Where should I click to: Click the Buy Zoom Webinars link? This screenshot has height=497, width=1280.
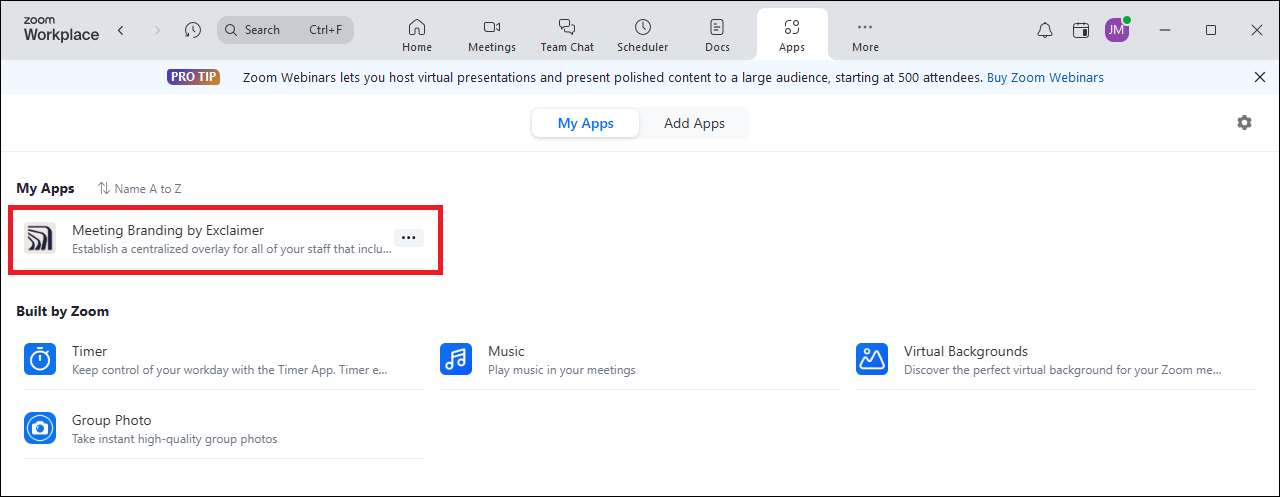[1045, 78]
